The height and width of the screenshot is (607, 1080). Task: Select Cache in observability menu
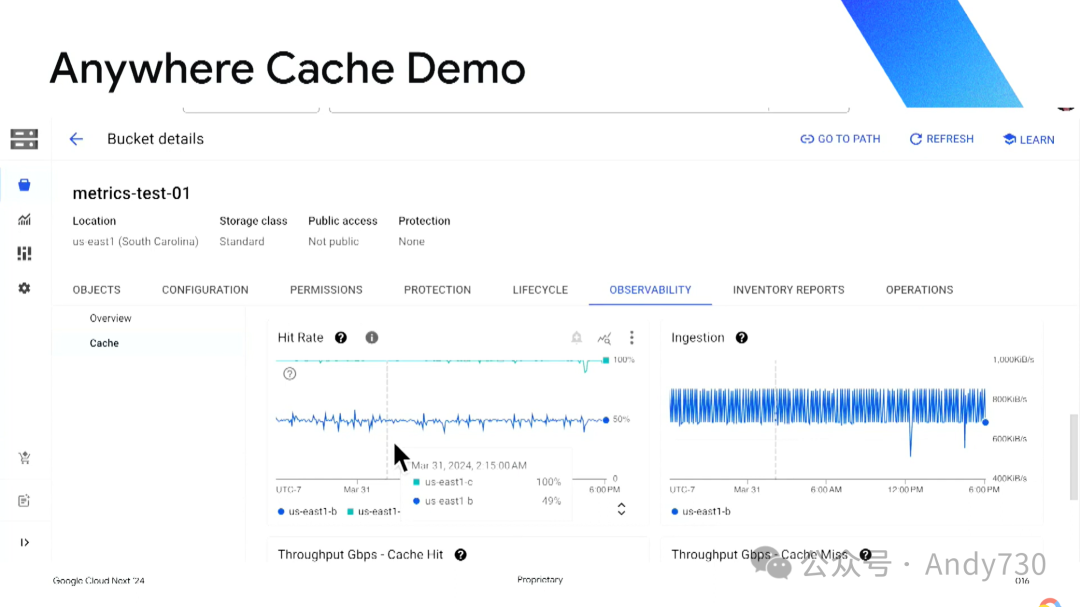point(104,343)
